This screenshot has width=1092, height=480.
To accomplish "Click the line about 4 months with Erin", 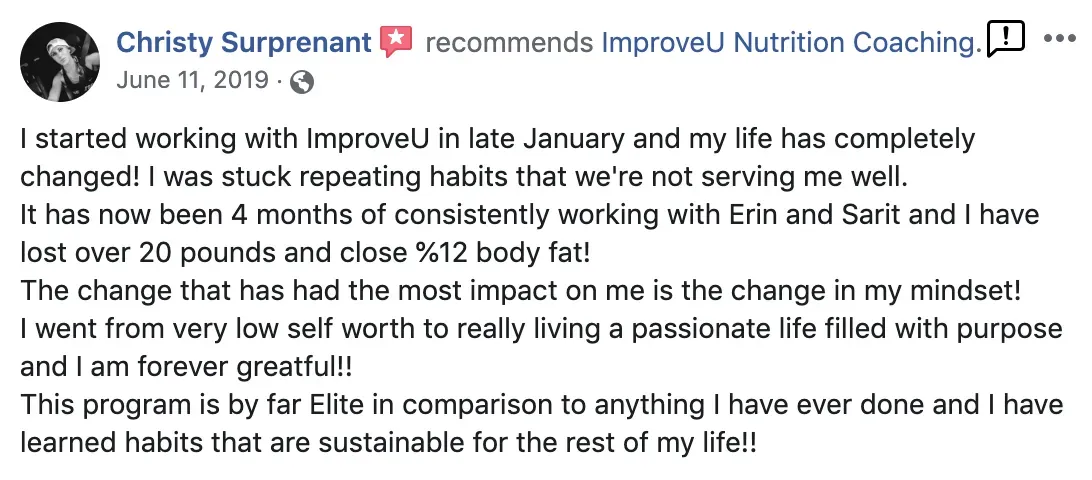I will coord(529,215).
